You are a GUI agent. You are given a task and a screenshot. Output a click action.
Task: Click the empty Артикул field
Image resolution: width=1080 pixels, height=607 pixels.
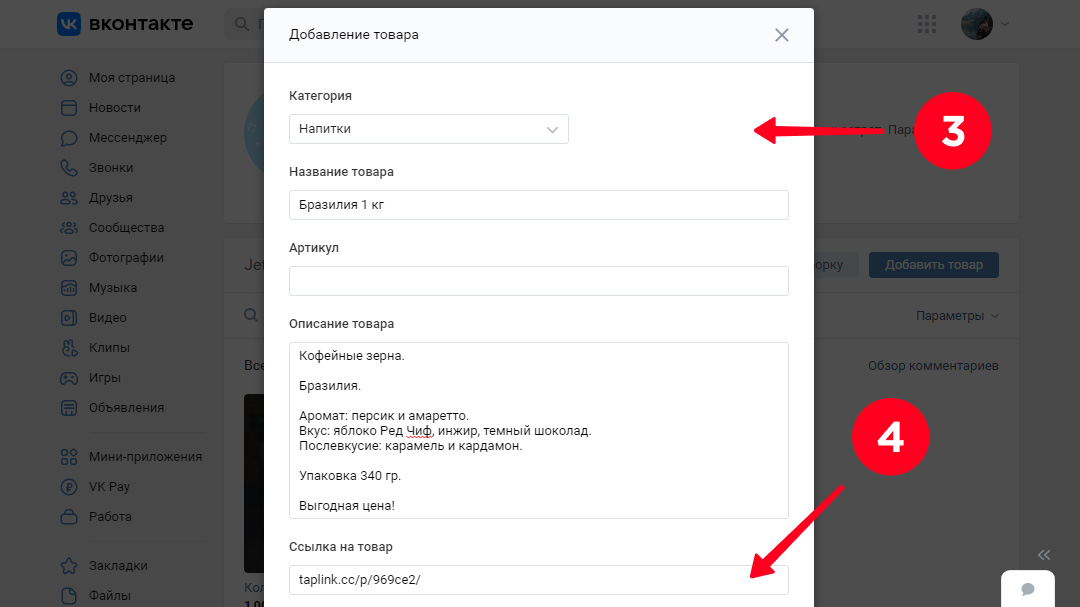click(x=539, y=281)
